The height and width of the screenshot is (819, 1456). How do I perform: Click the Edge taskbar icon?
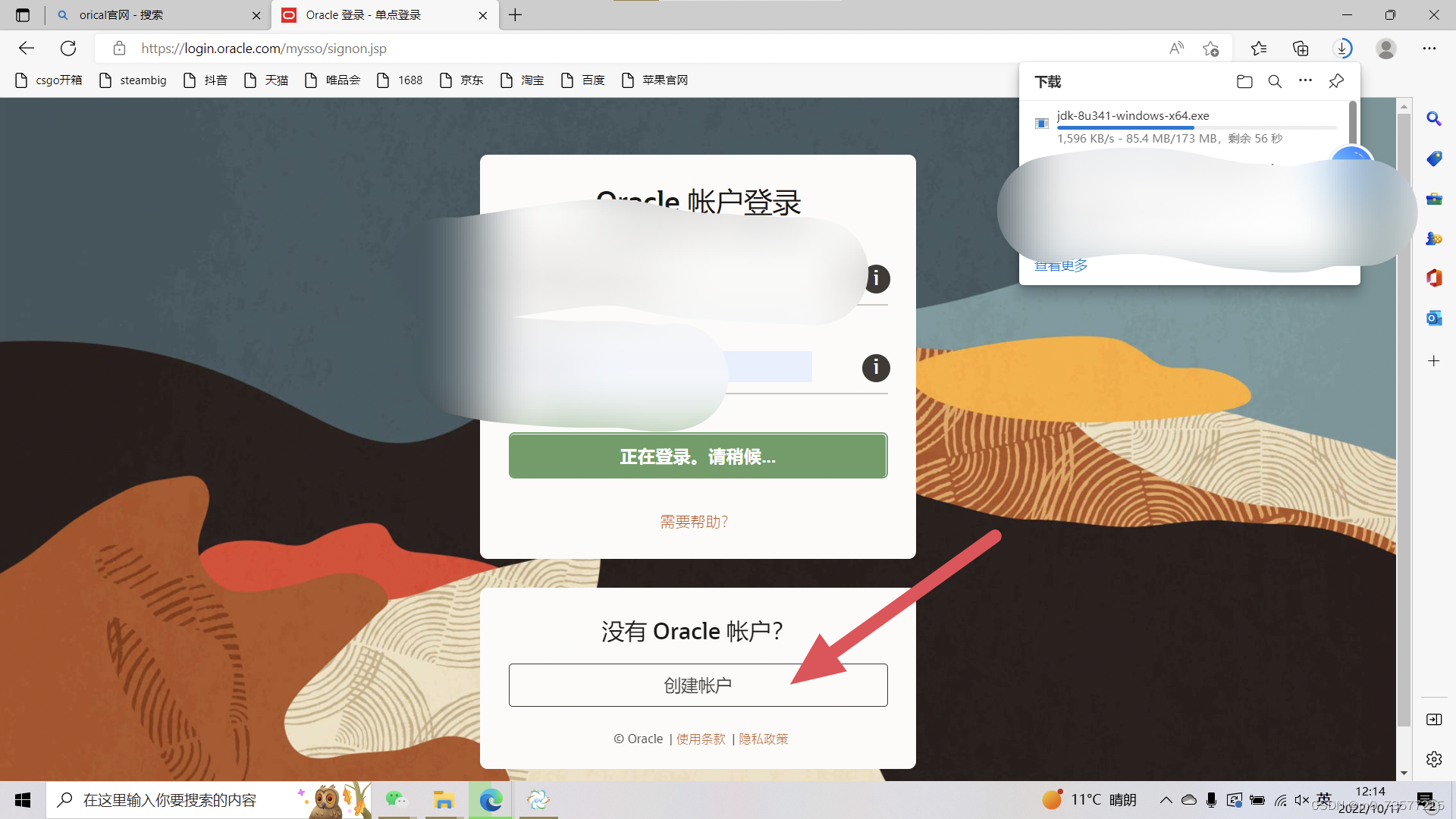(x=491, y=800)
